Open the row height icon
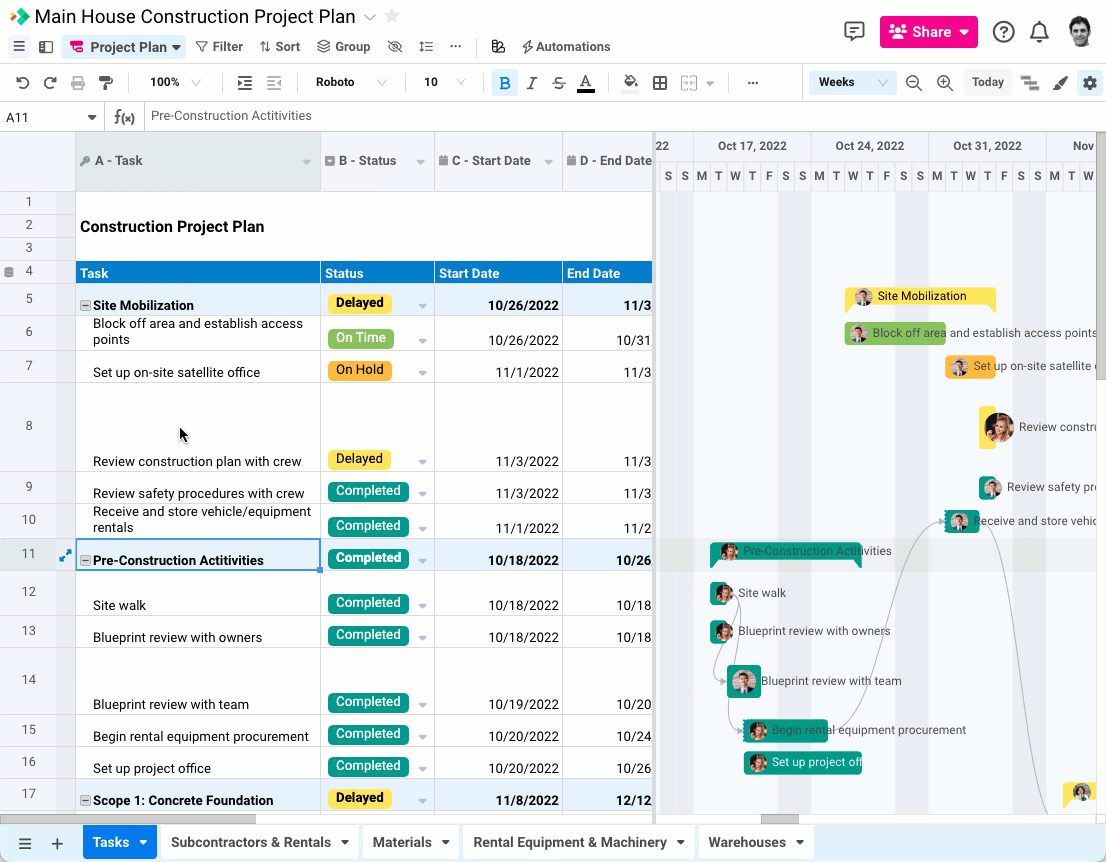The width and height of the screenshot is (1106, 862). (426, 47)
